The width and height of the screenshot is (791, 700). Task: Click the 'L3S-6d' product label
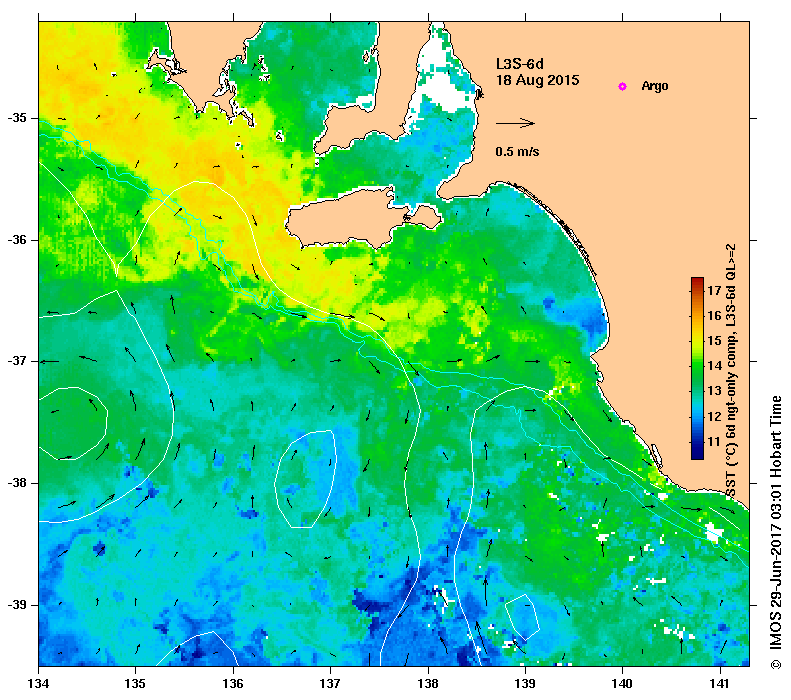(x=520, y=64)
